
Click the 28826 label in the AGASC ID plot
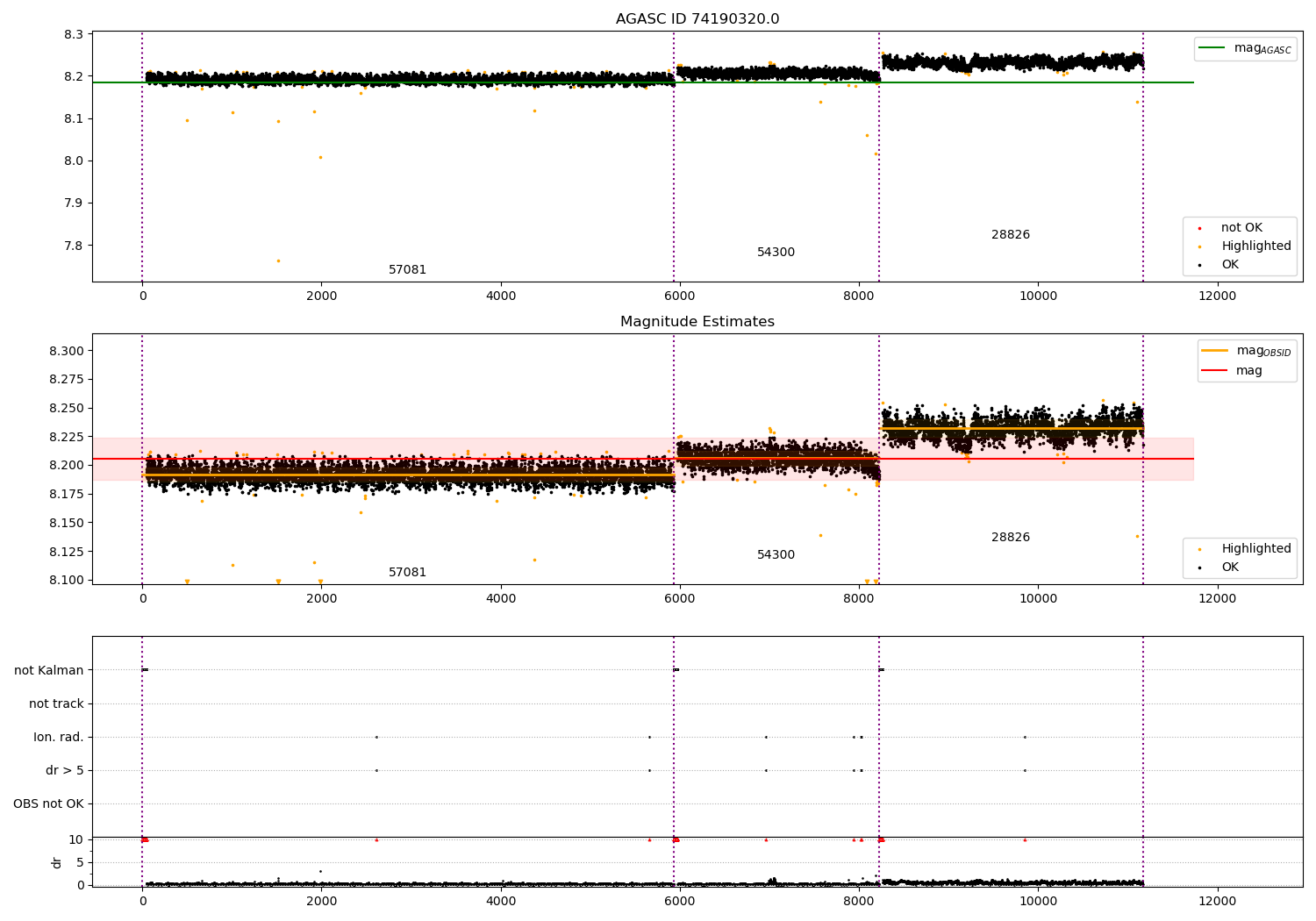1011,235
